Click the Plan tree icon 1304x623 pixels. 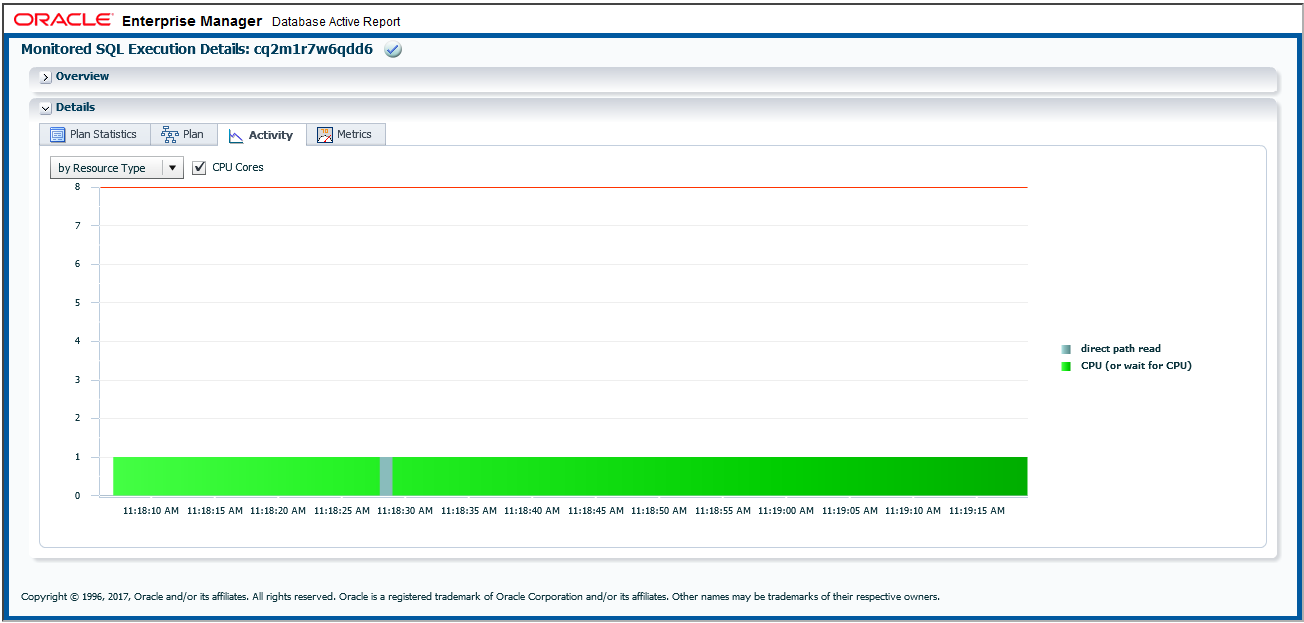(170, 135)
